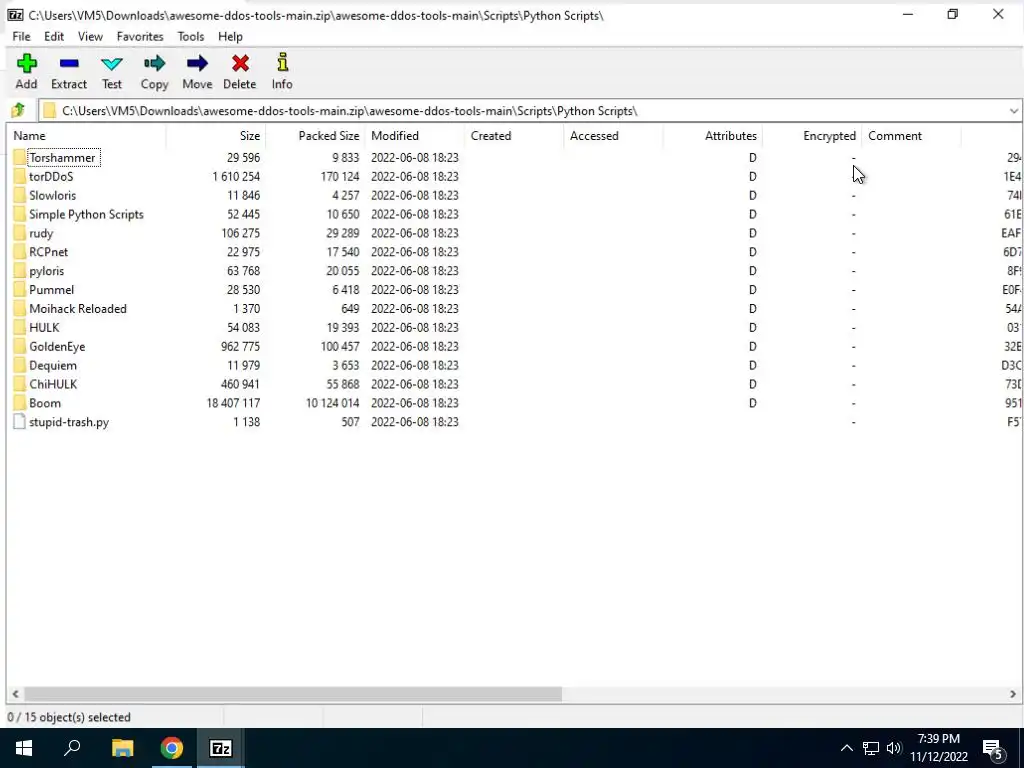Click the Test archive icon
The width and height of the screenshot is (1024, 768).
[x=112, y=64]
